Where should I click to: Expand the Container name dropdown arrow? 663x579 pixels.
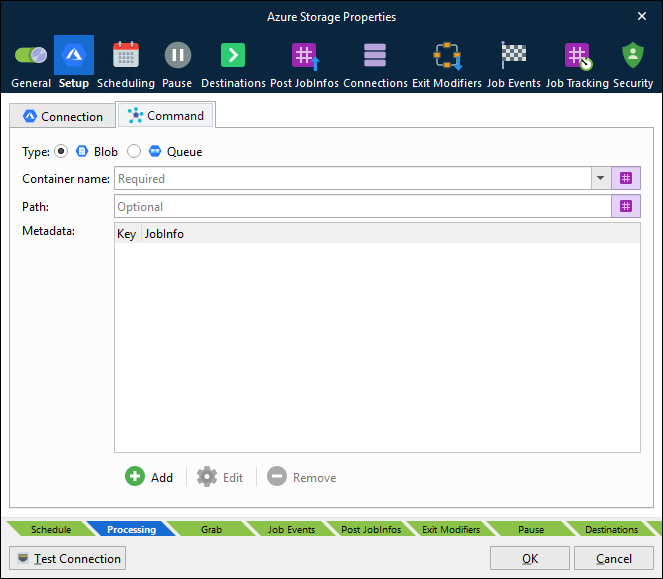coord(600,178)
